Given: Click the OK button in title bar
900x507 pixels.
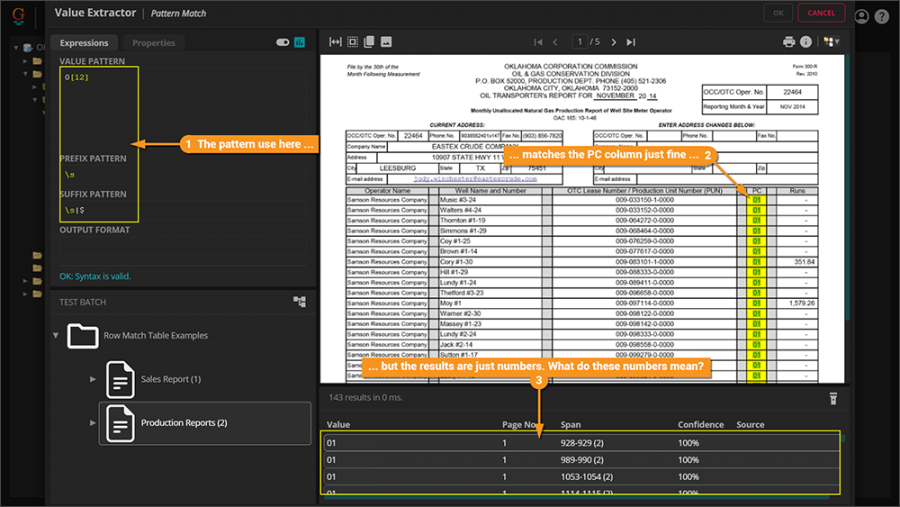Looking at the screenshot, I should 777,13.
